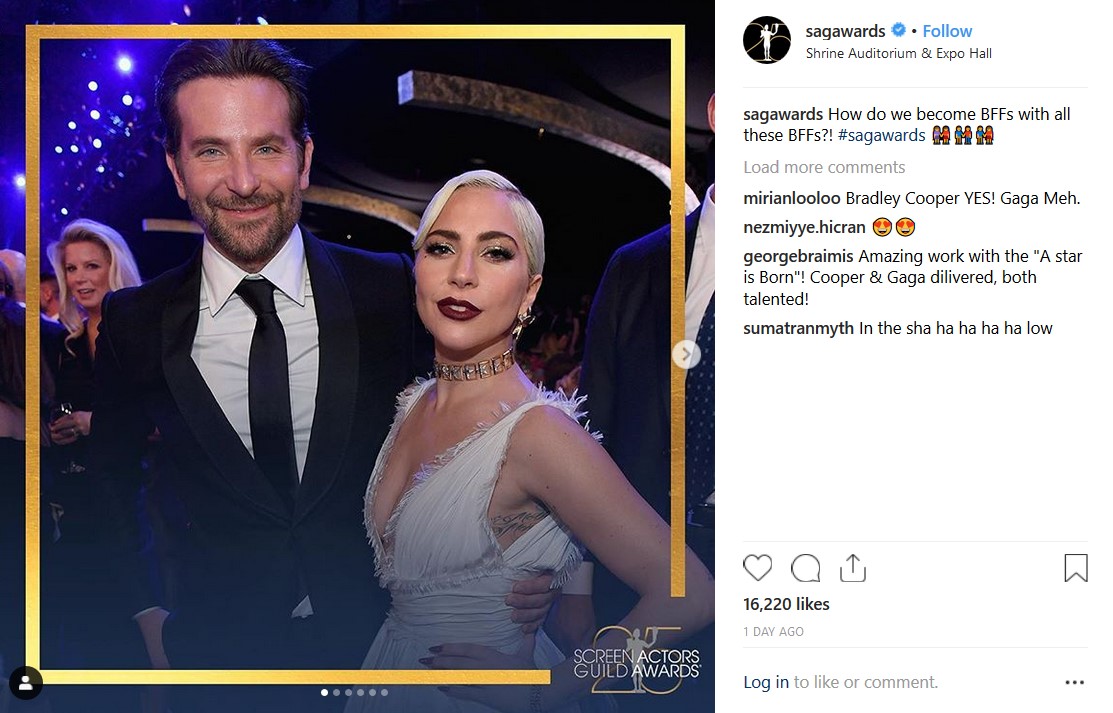
Task: Click the share post icon
Action: click(852, 568)
